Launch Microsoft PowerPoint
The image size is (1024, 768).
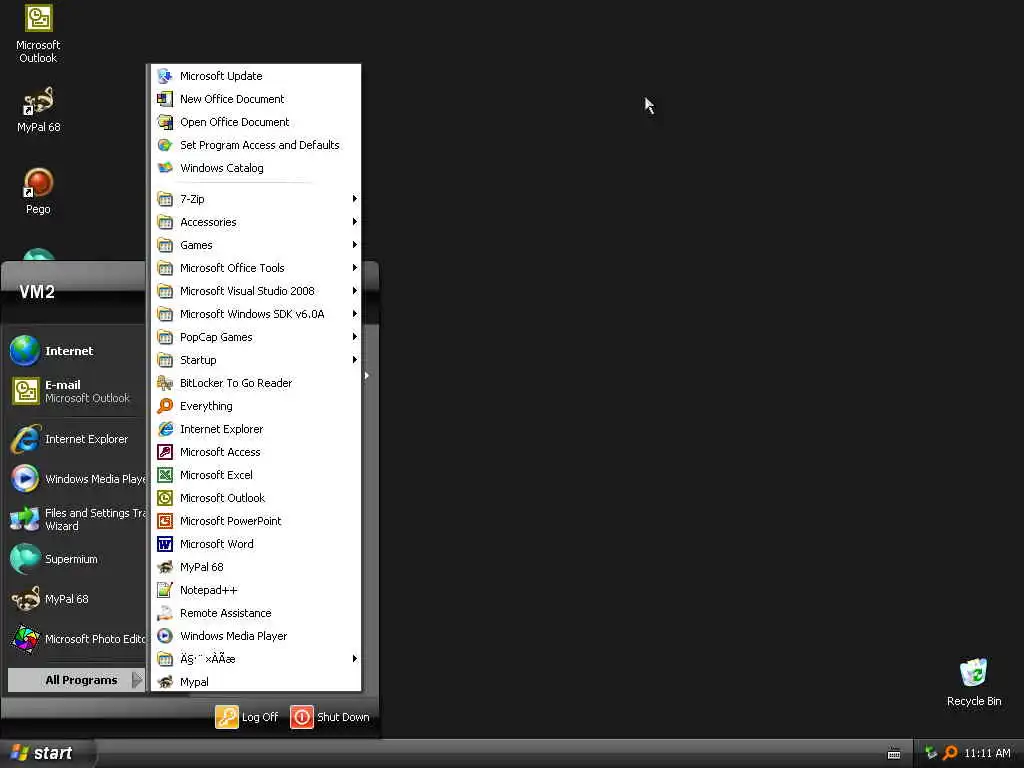point(255,520)
